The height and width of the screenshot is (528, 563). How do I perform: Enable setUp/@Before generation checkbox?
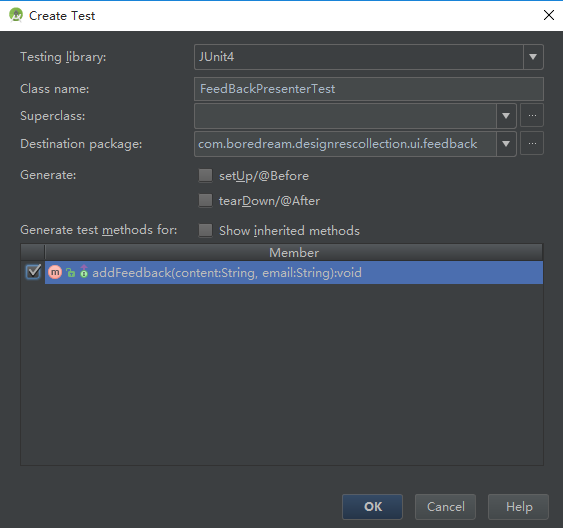pyautogui.click(x=205, y=176)
